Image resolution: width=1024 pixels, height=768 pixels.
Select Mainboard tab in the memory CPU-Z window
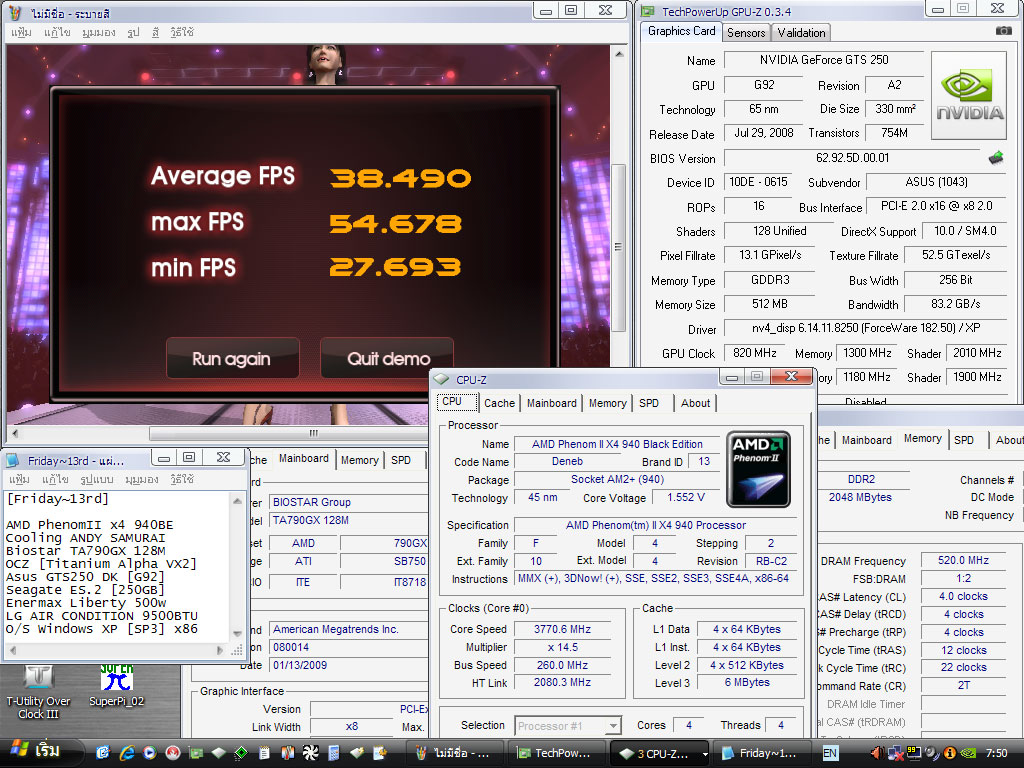point(866,440)
